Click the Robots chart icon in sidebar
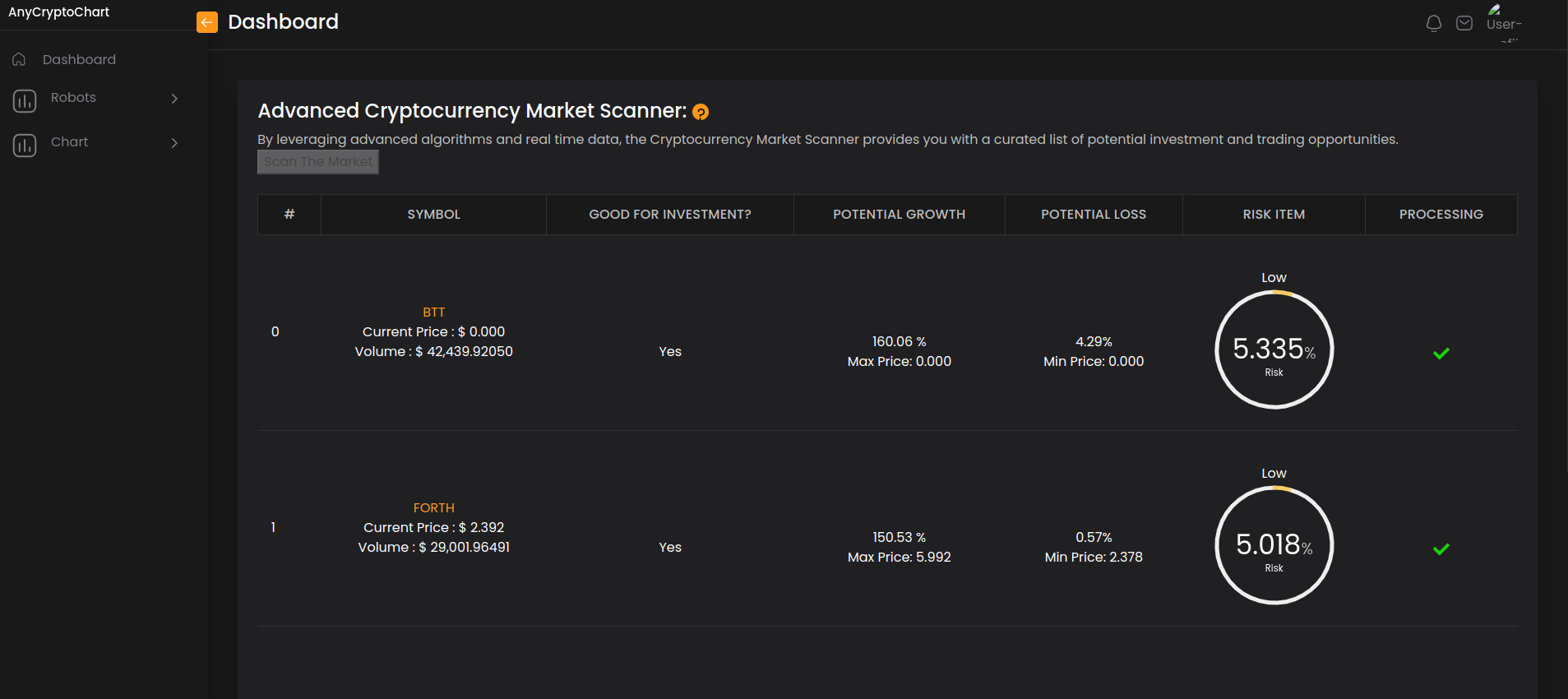Image resolution: width=1568 pixels, height=699 pixels. click(25, 101)
